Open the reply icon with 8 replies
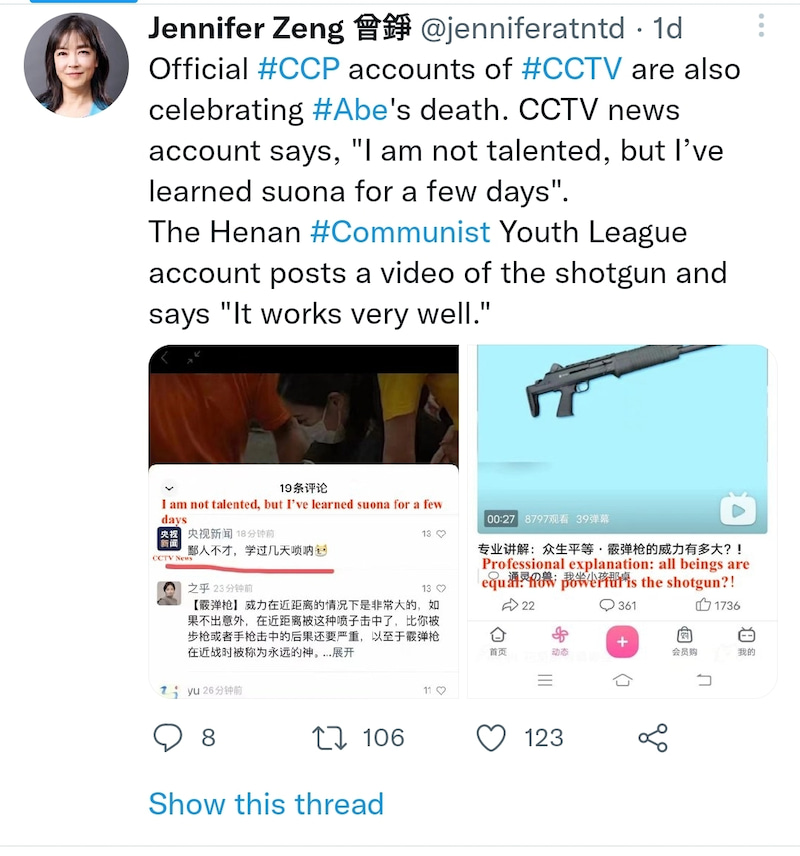800x856 pixels. [168, 738]
